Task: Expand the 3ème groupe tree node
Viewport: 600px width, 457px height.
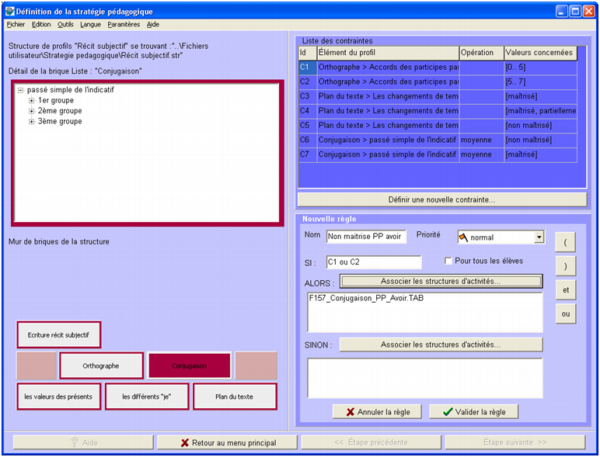Action: 31,122
